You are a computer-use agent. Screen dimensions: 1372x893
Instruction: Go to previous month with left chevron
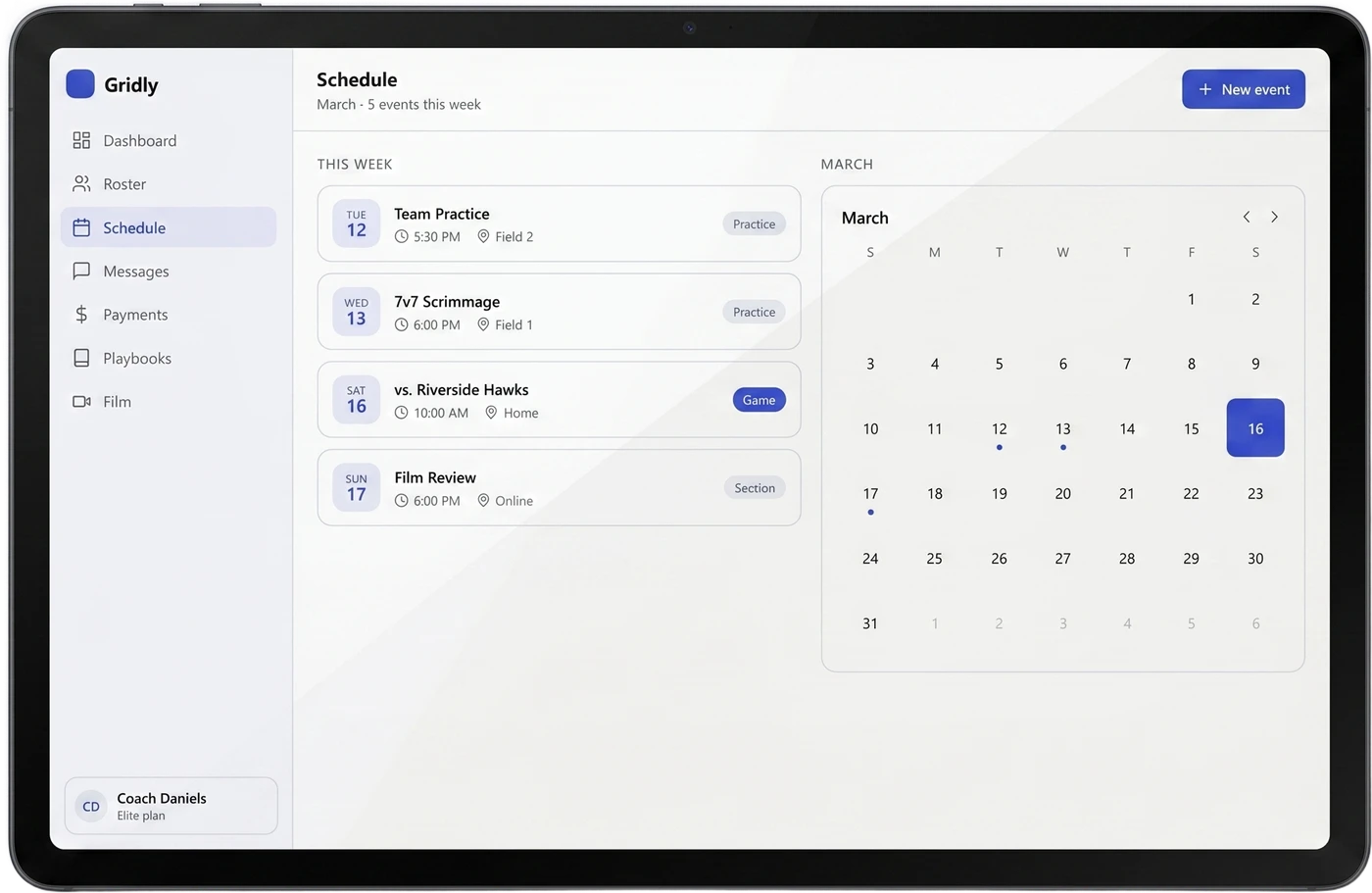(1247, 217)
